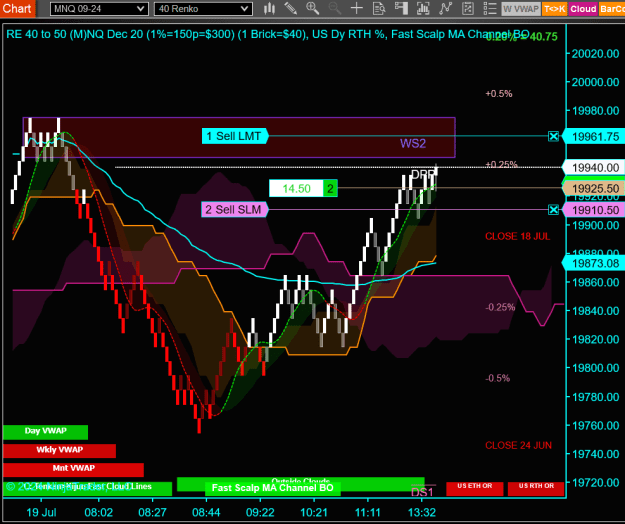Click the Mnt VWAP red status bar

[x=73, y=469]
